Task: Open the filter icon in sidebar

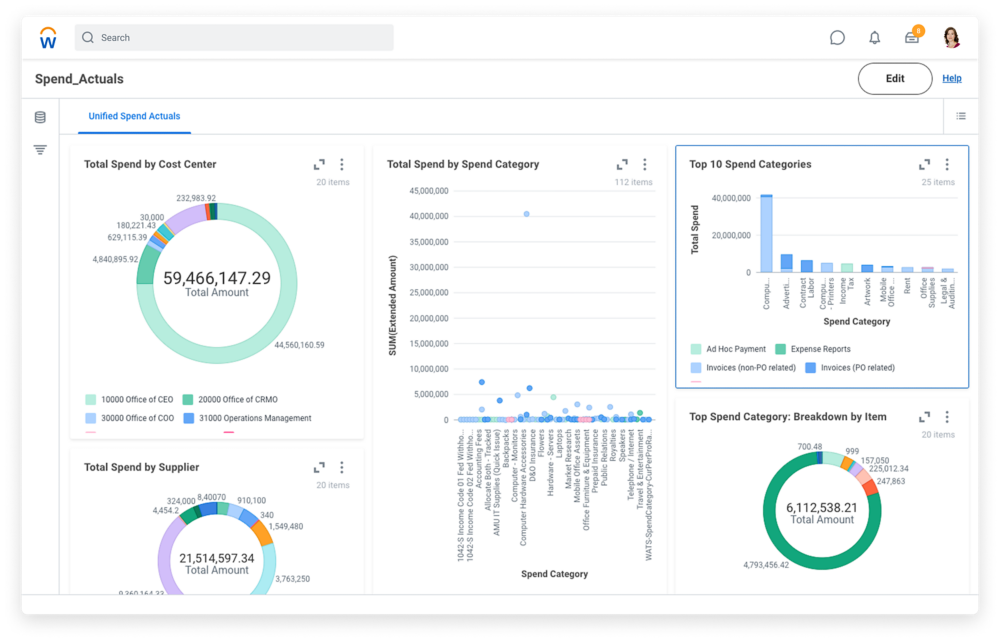Action: (40, 150)
